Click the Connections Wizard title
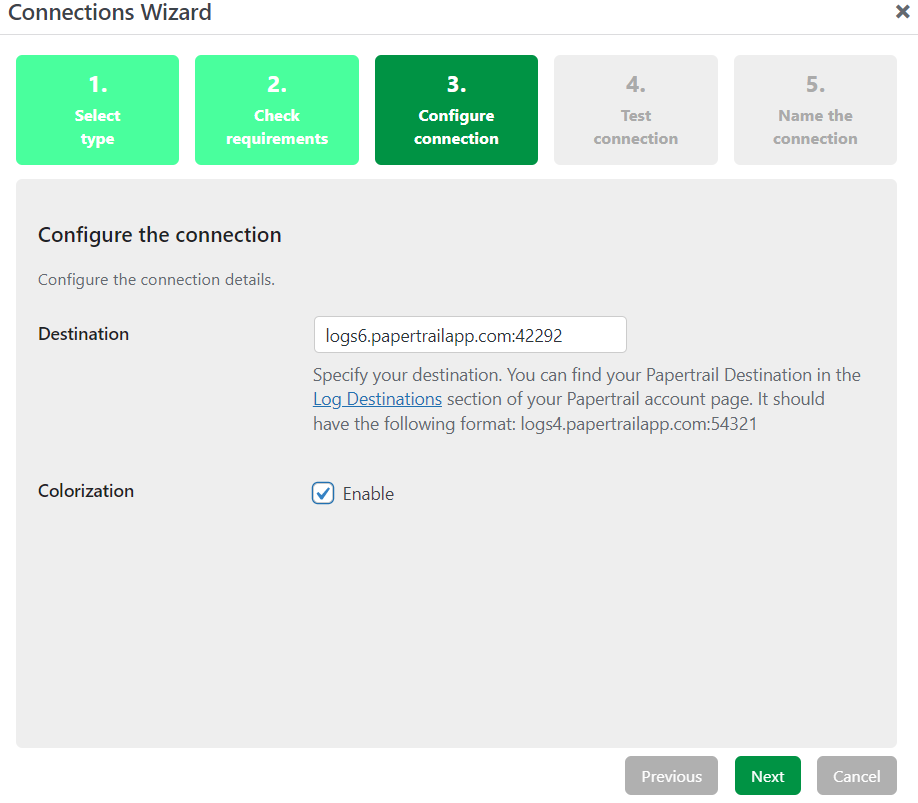Image resolution: width=918 pixels, height=803 pixels. coord(110,12)
